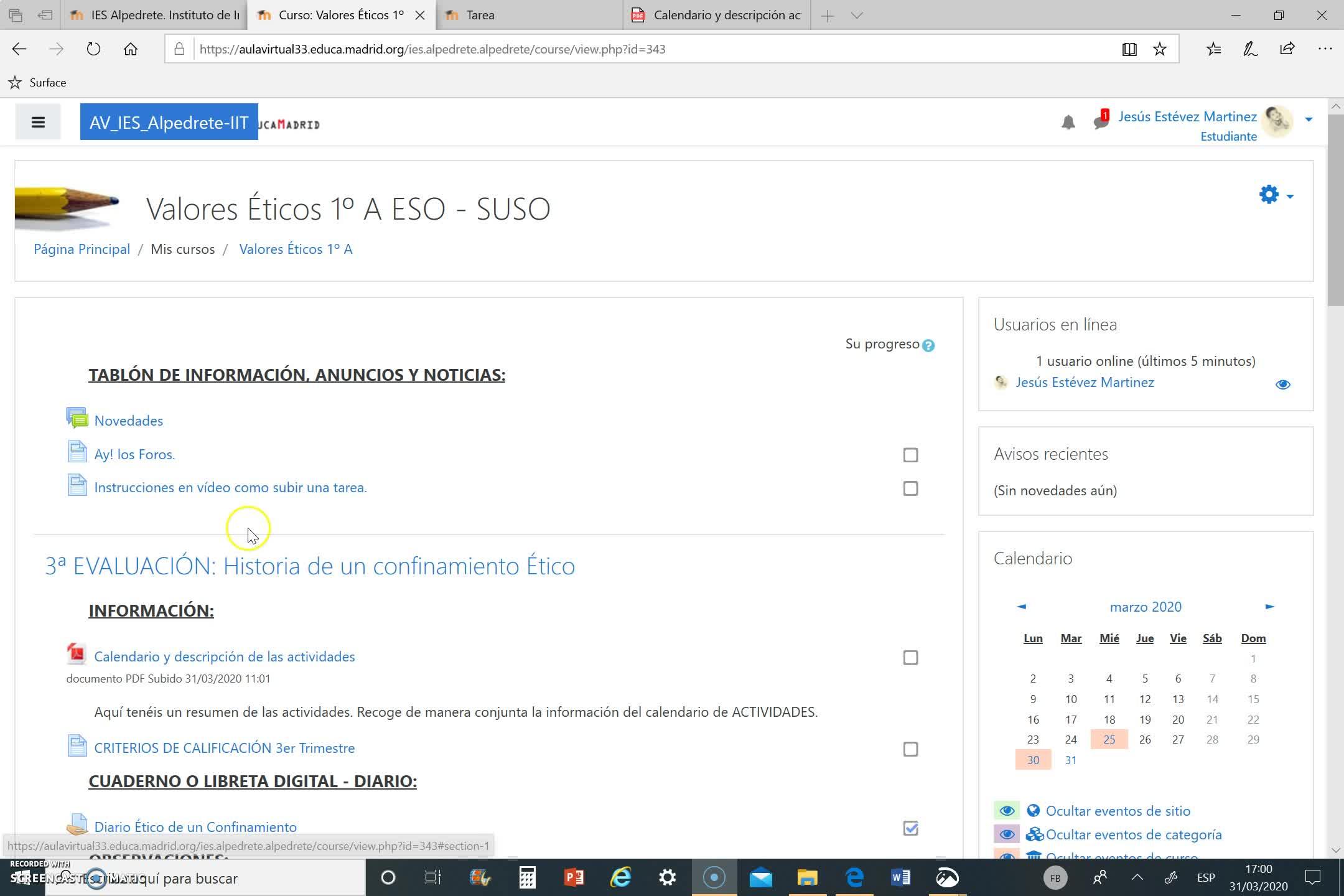
Task: Mark Calendario y descripción activity as complete
Action: point(910,658)
